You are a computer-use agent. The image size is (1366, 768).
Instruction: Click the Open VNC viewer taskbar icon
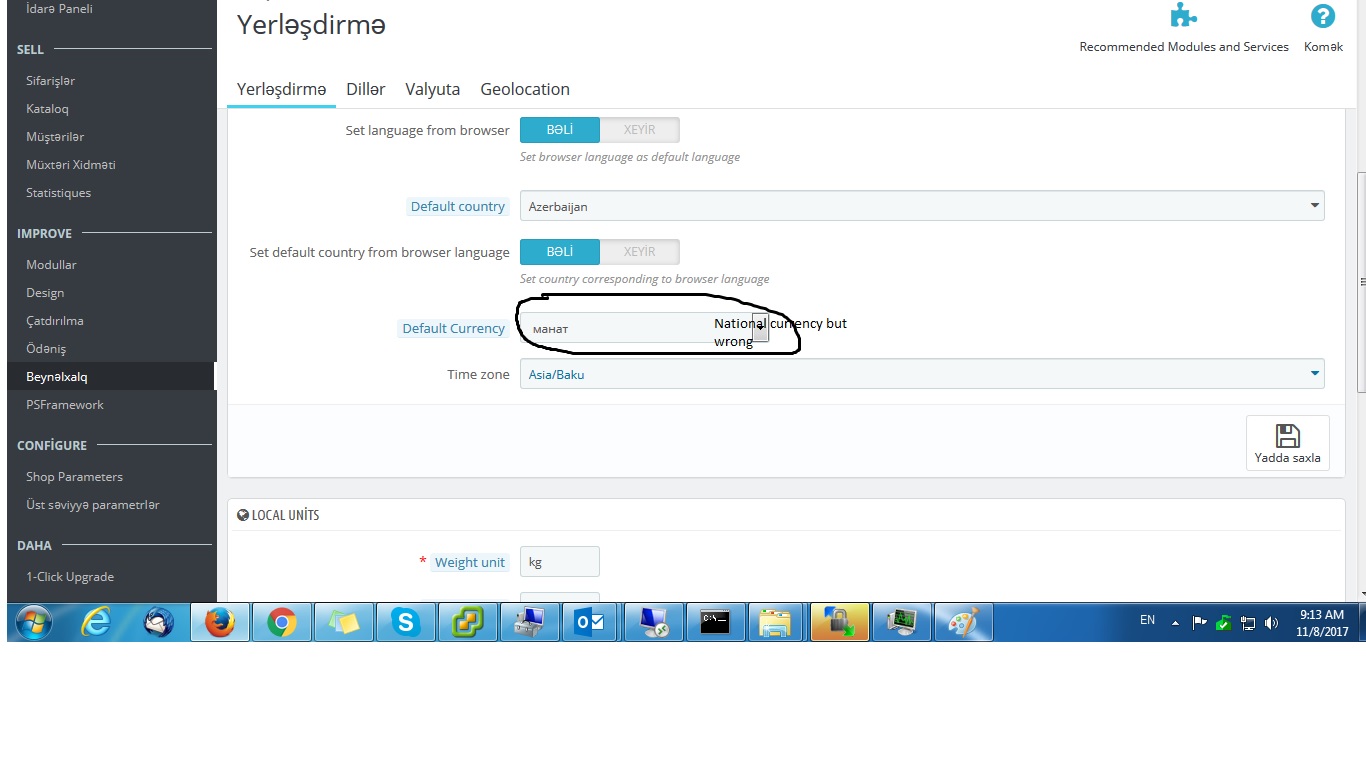coord(529,622)
